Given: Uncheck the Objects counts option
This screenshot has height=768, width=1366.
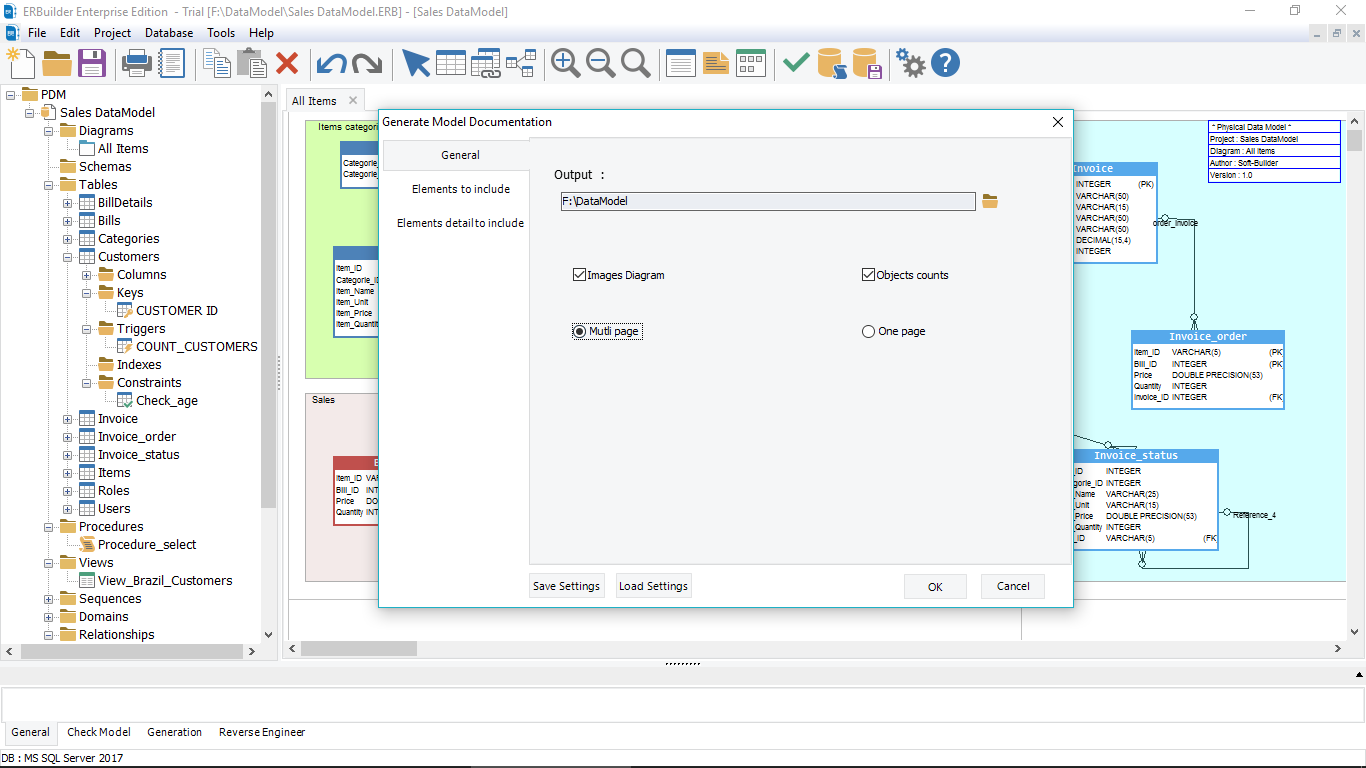Looking at the screenshot, I should [868, 274].
